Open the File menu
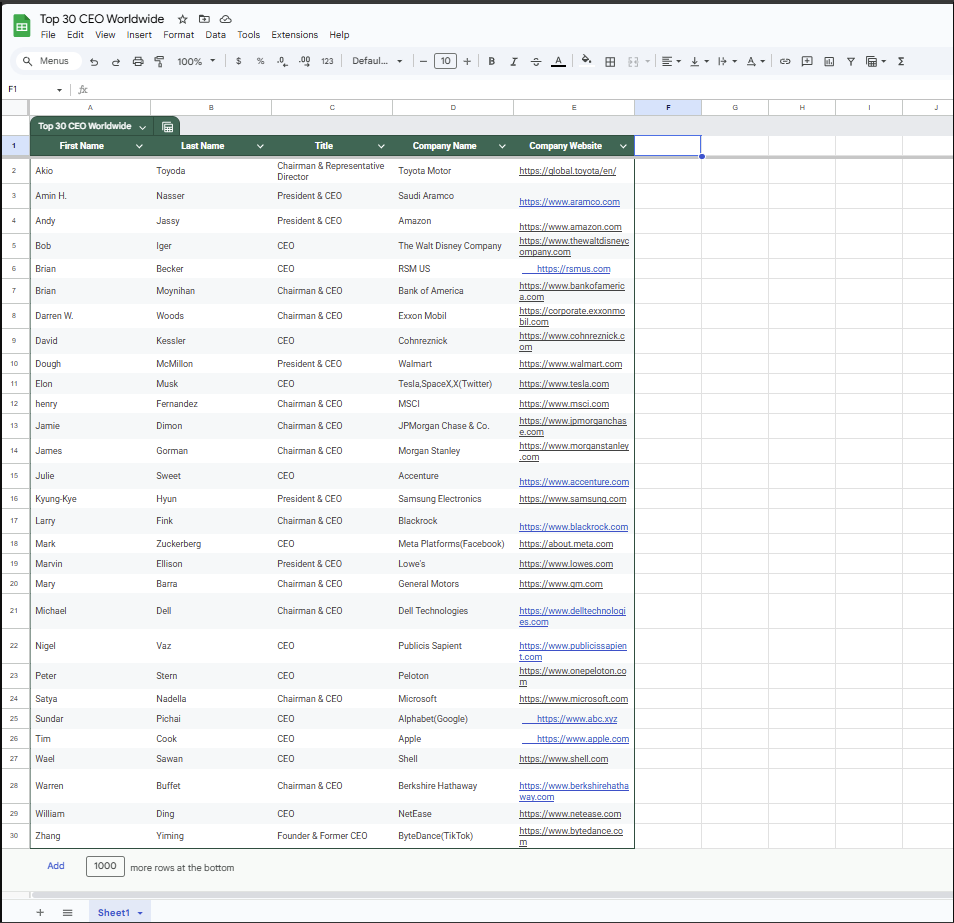 48,35
